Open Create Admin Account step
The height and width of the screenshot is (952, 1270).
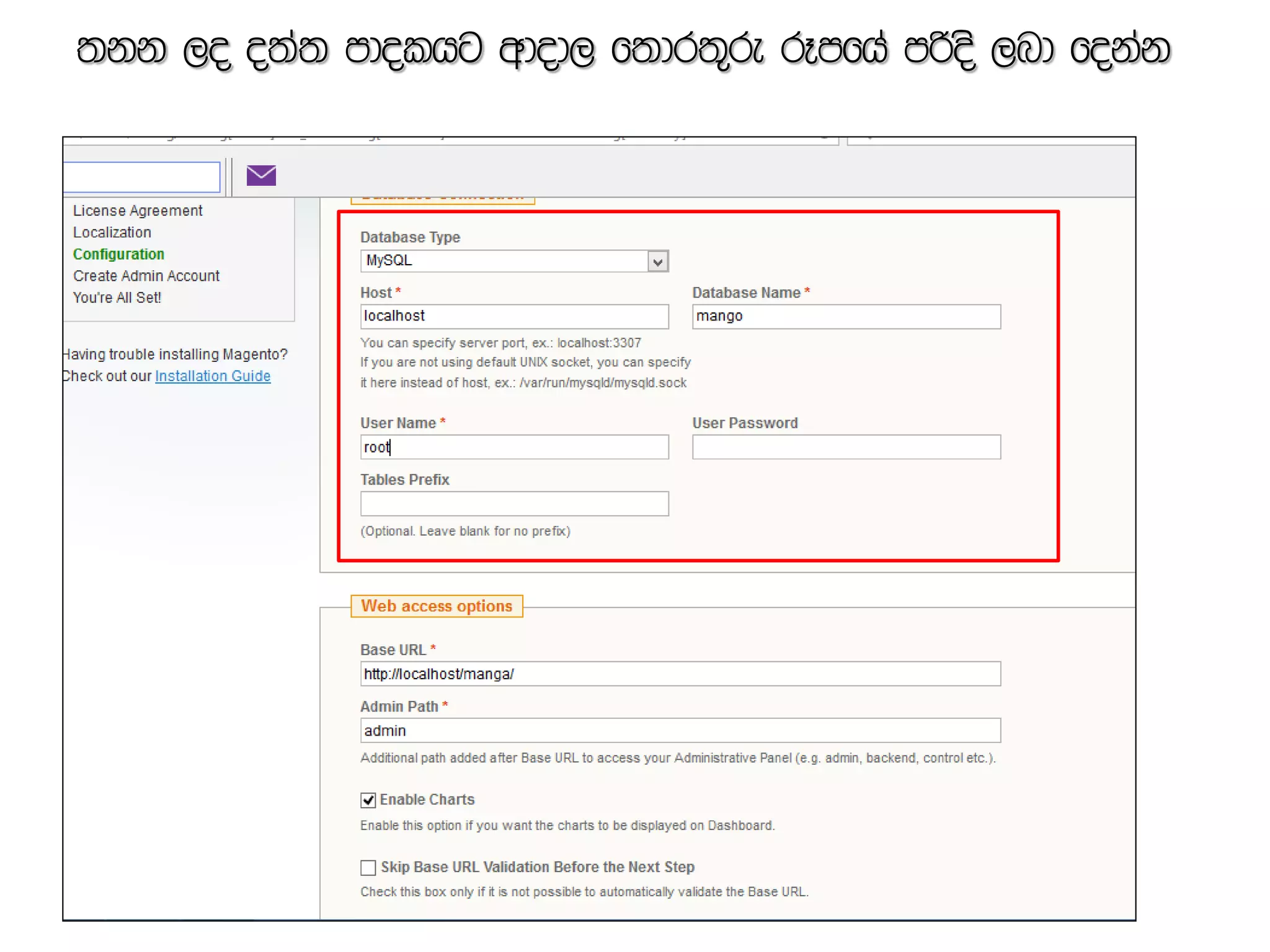coord(146,276)
